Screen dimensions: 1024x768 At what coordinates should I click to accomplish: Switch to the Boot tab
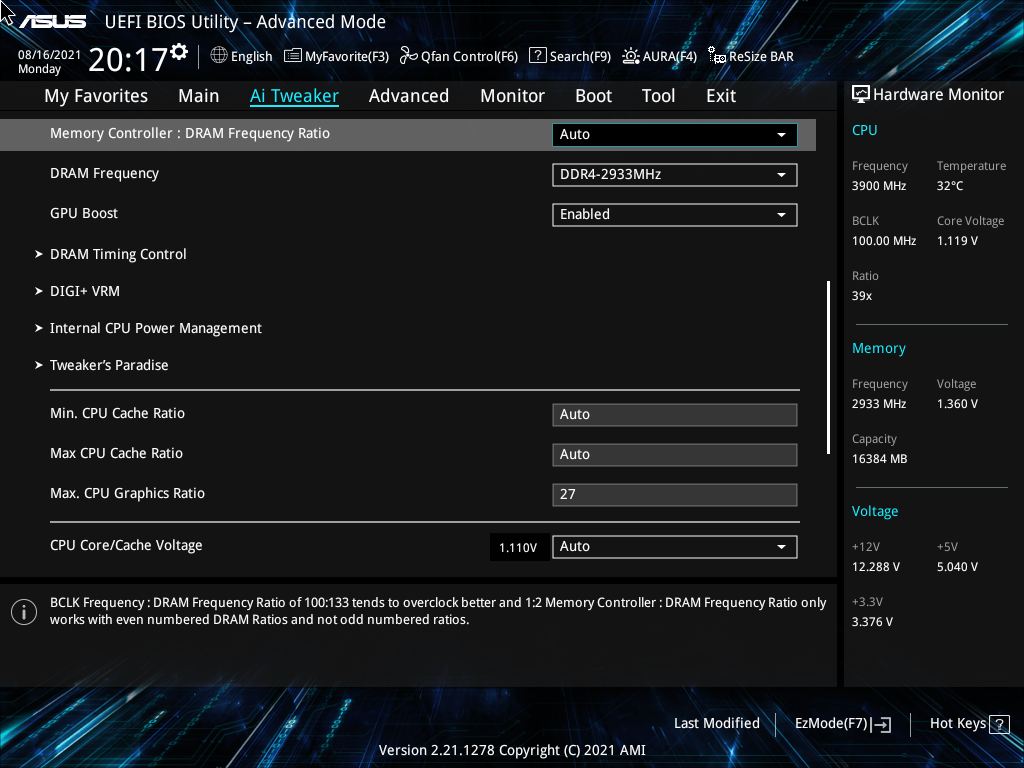(593, 96)
